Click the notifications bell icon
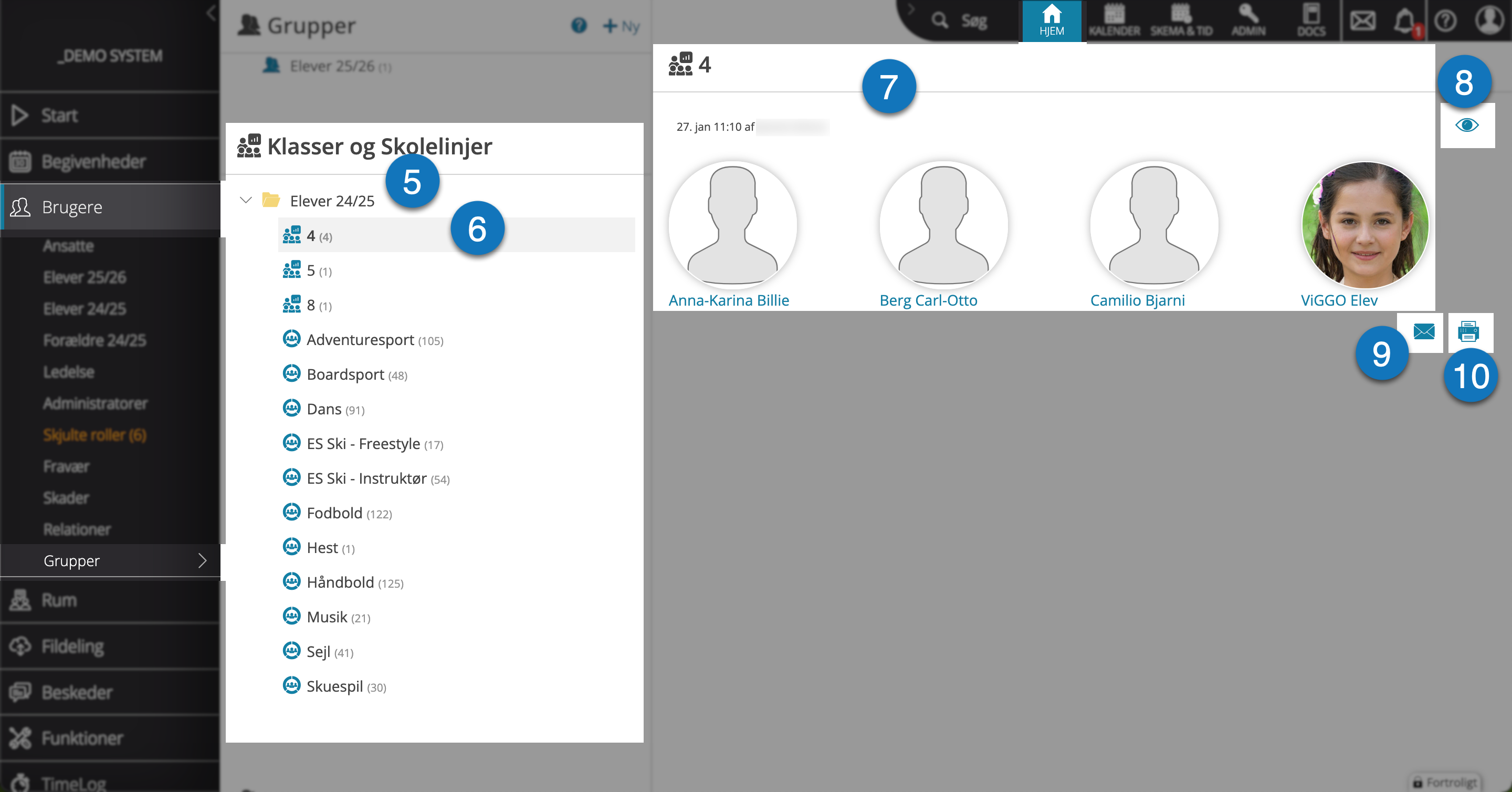This screenshot has width=1512, height=792. coord(1405,21)
